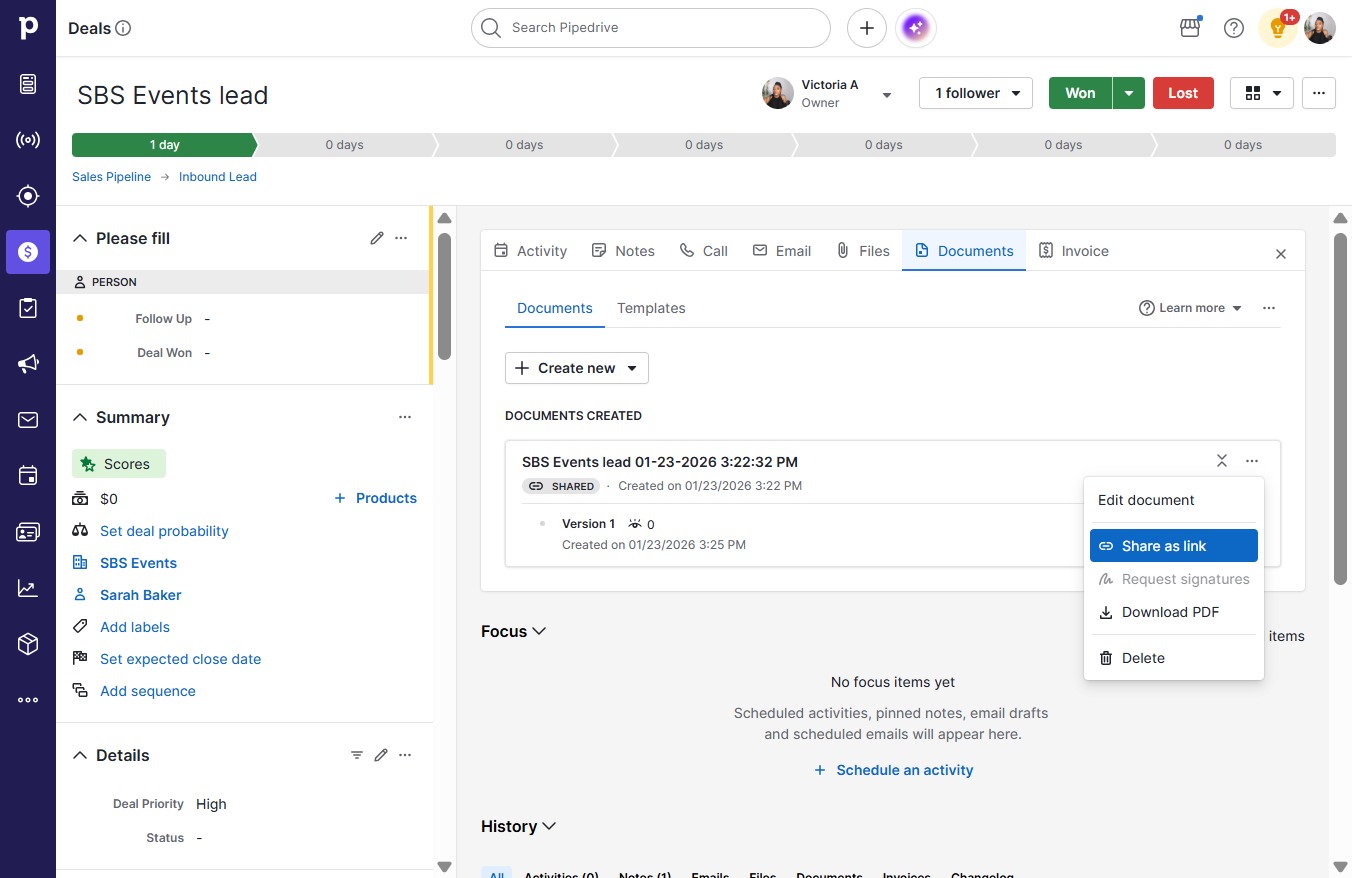Mark the deal as Won
Viewport: 1352px width, 878px height.
(x=1080, y=93)
